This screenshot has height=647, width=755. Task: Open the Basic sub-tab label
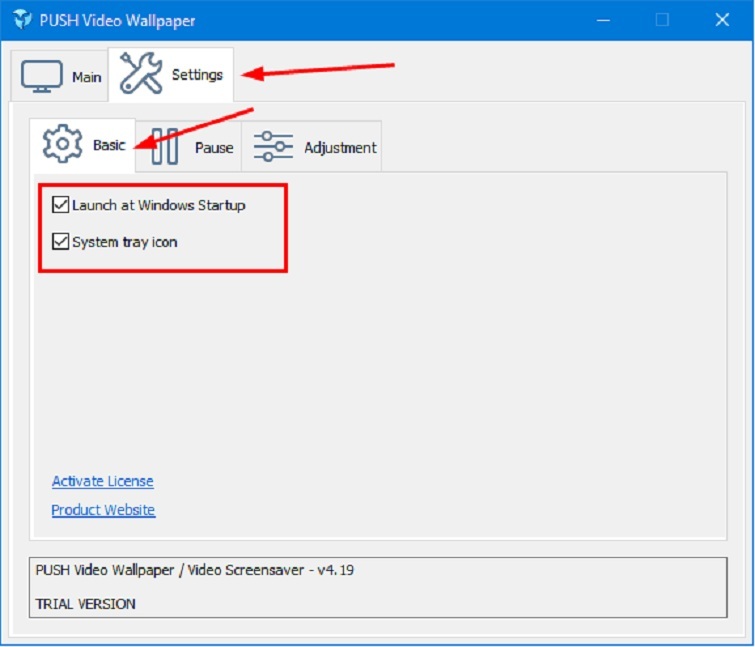tap(109, 145)
